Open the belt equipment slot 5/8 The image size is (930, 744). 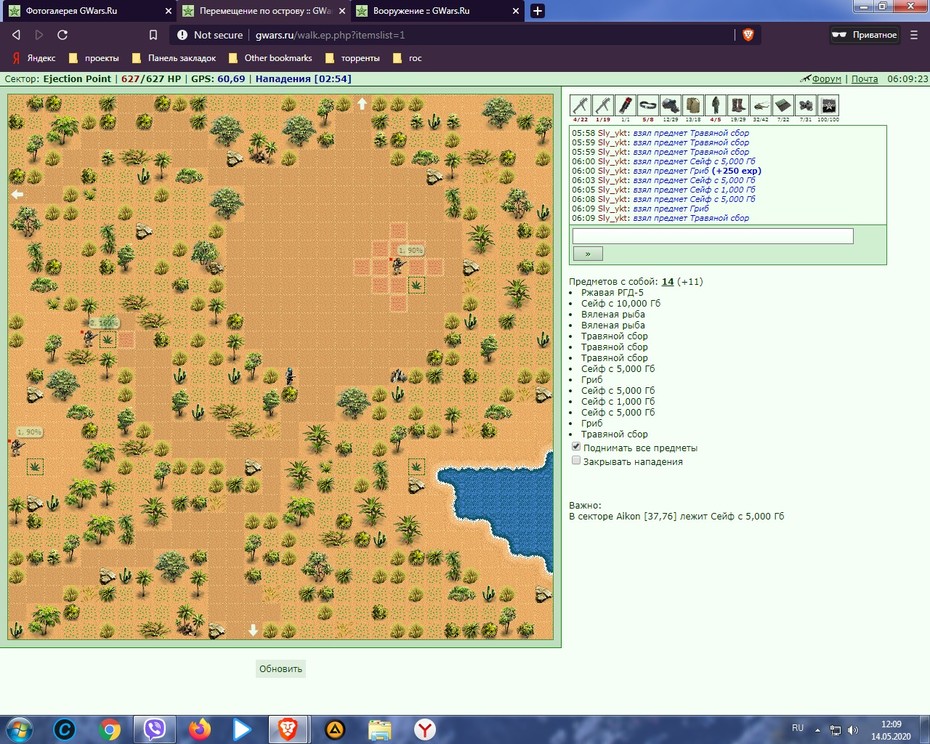(x=648, y=106)
